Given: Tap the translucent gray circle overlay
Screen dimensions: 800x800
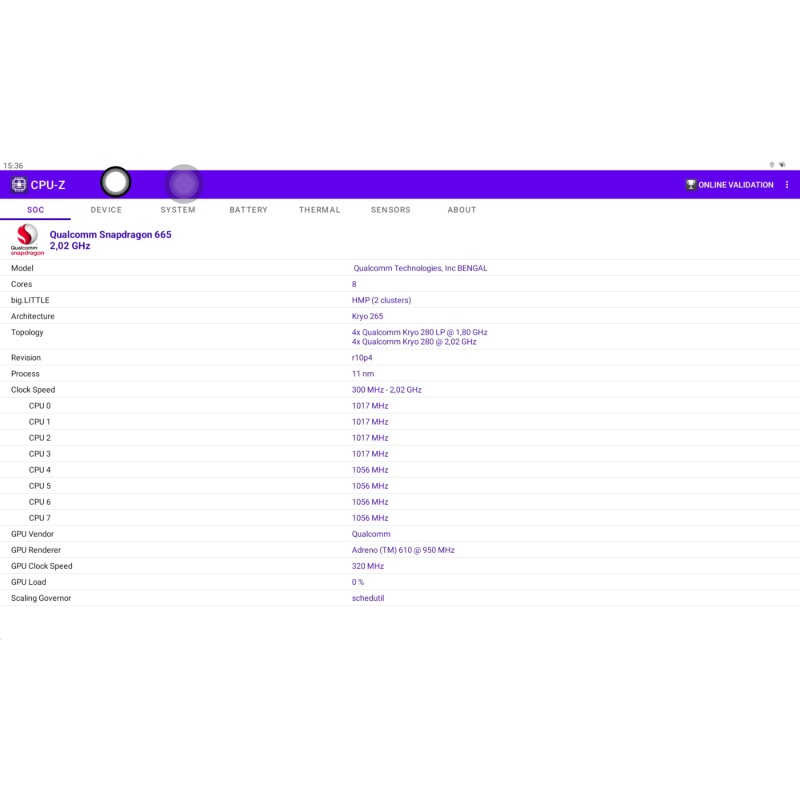Looking at the screenshot, I should coord(183,184).
